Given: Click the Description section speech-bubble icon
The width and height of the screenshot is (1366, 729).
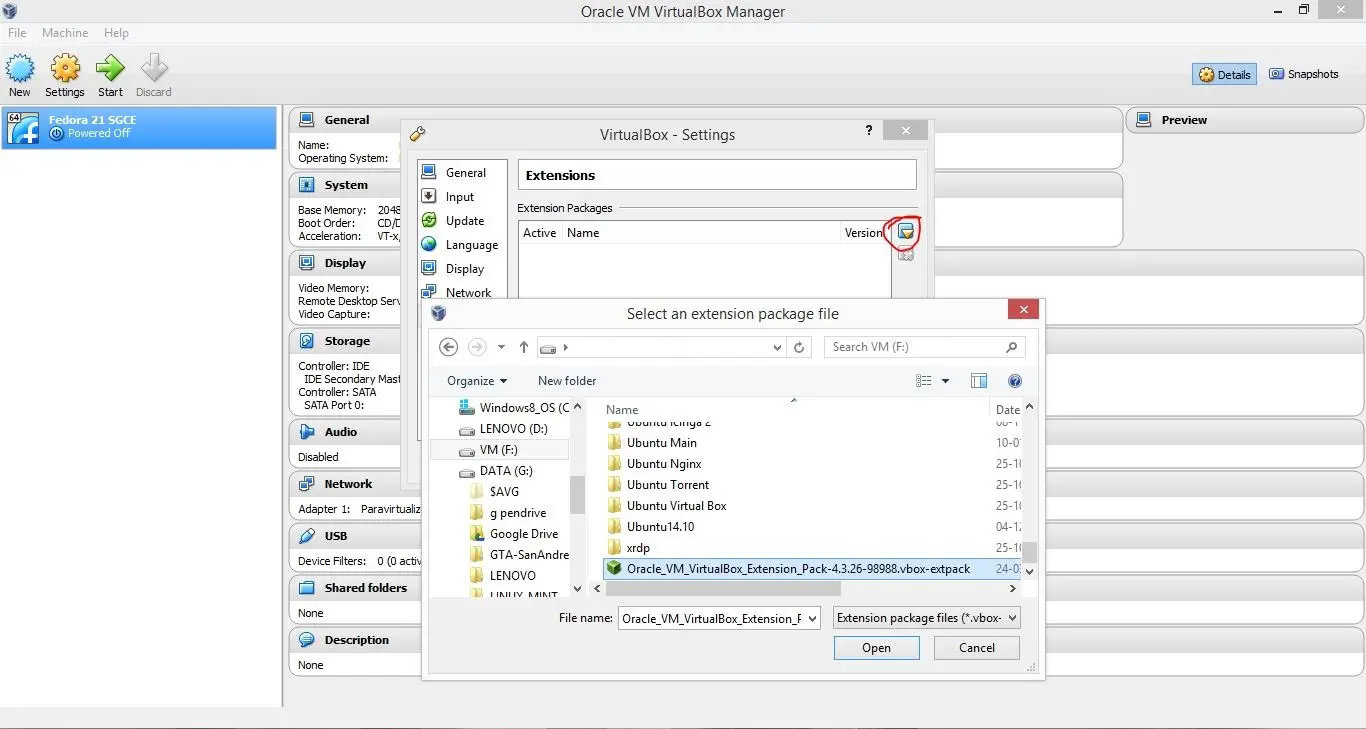Looking at the screenshot, I should (307, 640).
